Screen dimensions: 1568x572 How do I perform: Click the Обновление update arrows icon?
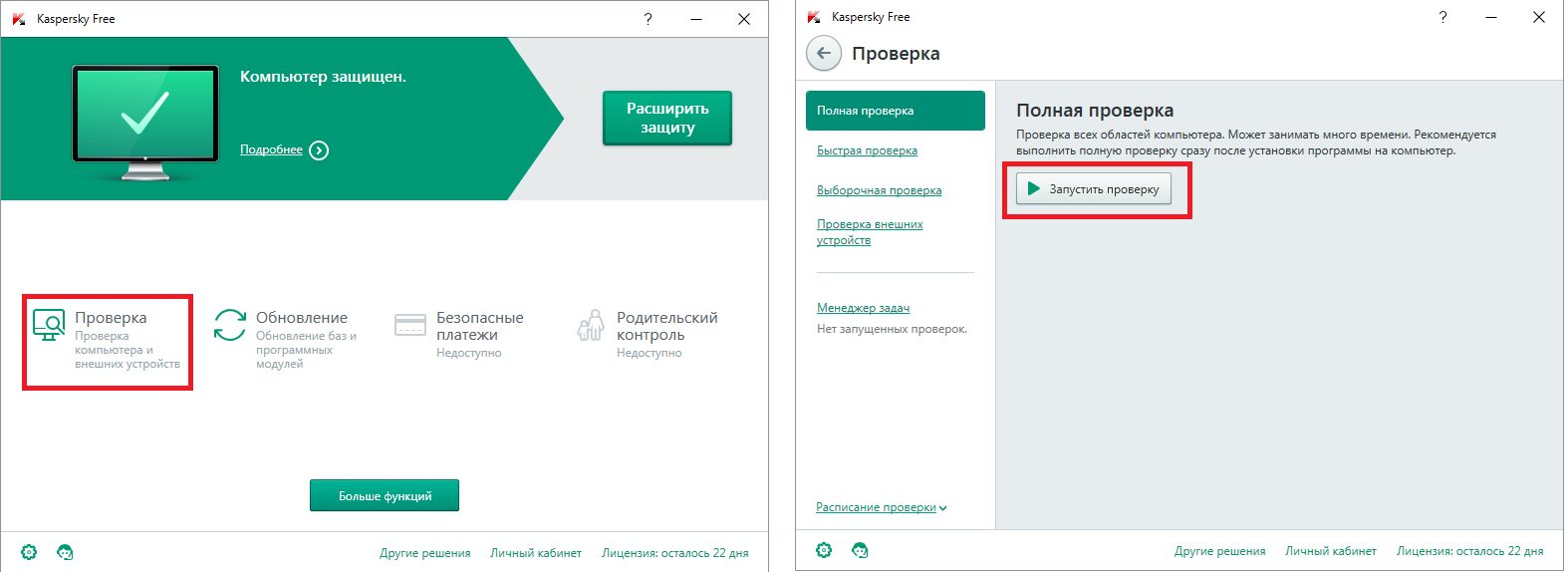(230, 324)
